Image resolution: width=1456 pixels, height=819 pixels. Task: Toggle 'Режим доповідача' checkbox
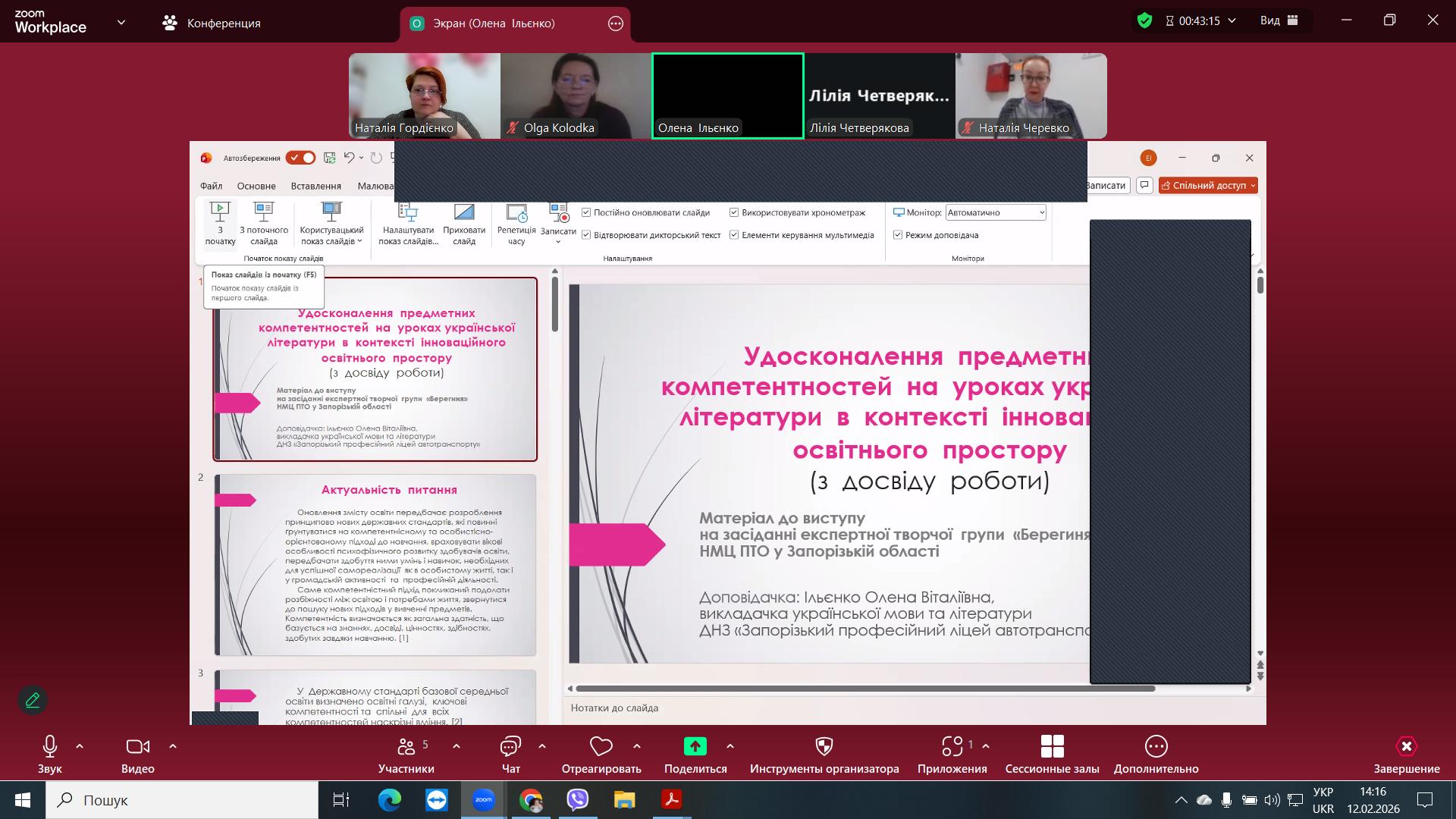pos(898,235)
